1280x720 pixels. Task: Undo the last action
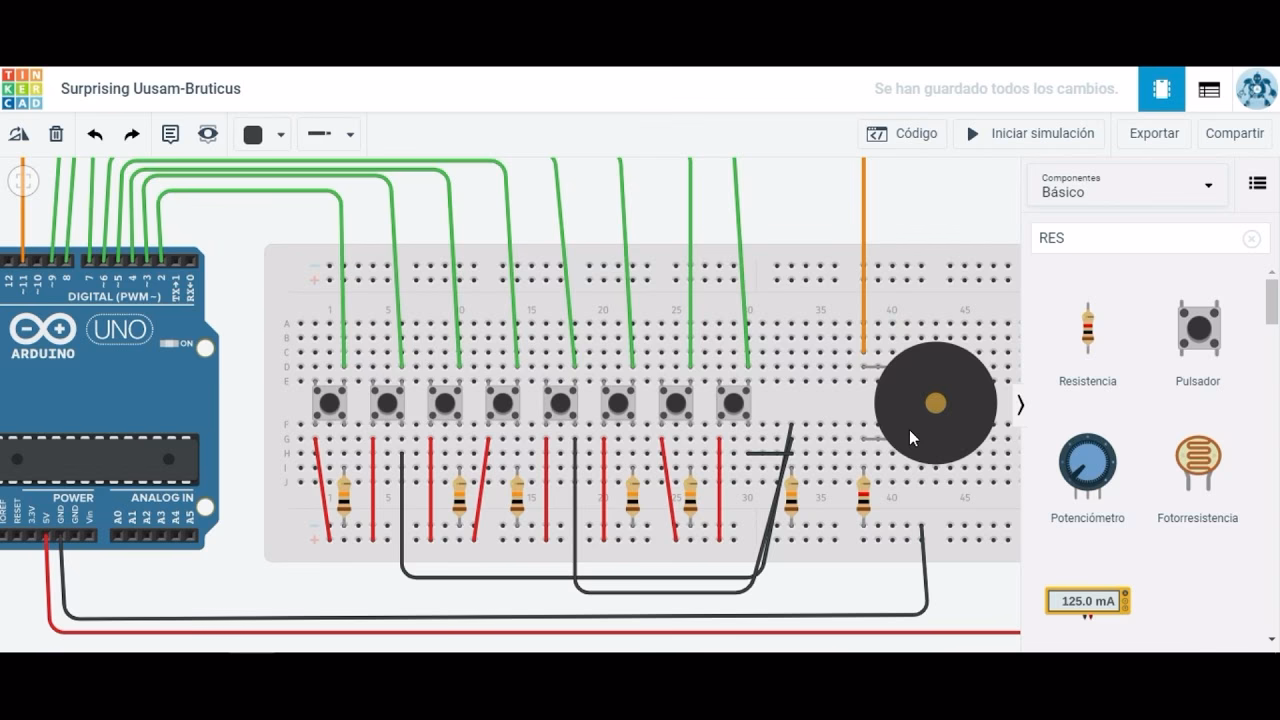coord(95,134)
